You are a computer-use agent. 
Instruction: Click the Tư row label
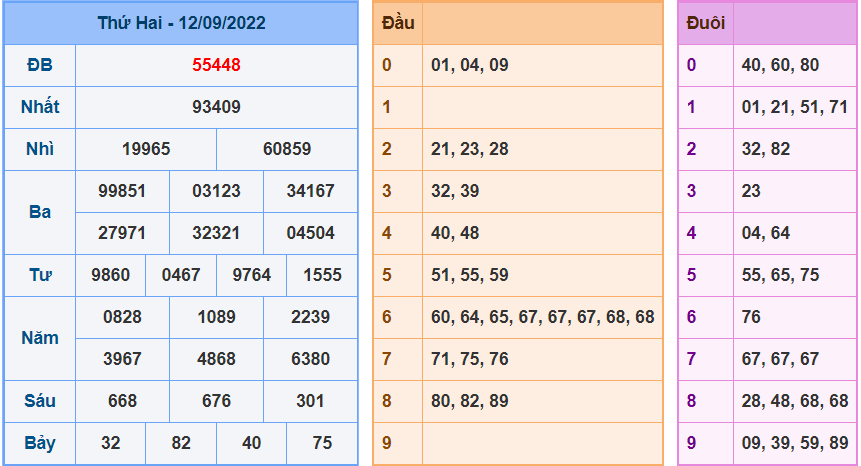pyautogui.click(x=40, y=275)
